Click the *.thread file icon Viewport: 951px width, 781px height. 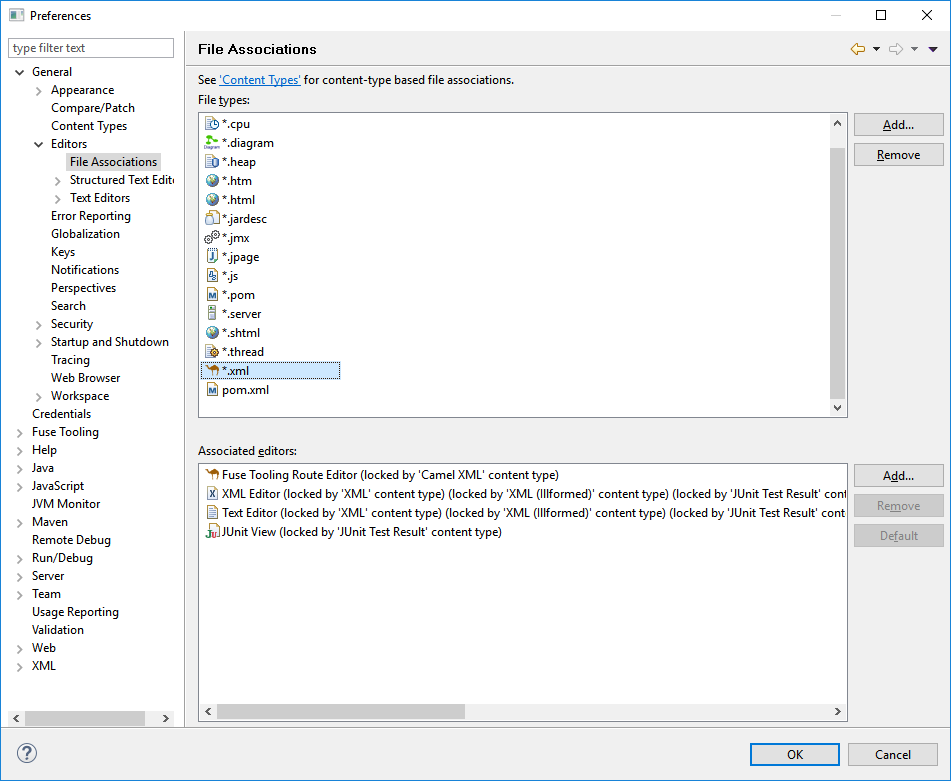[x=212, y=352]
